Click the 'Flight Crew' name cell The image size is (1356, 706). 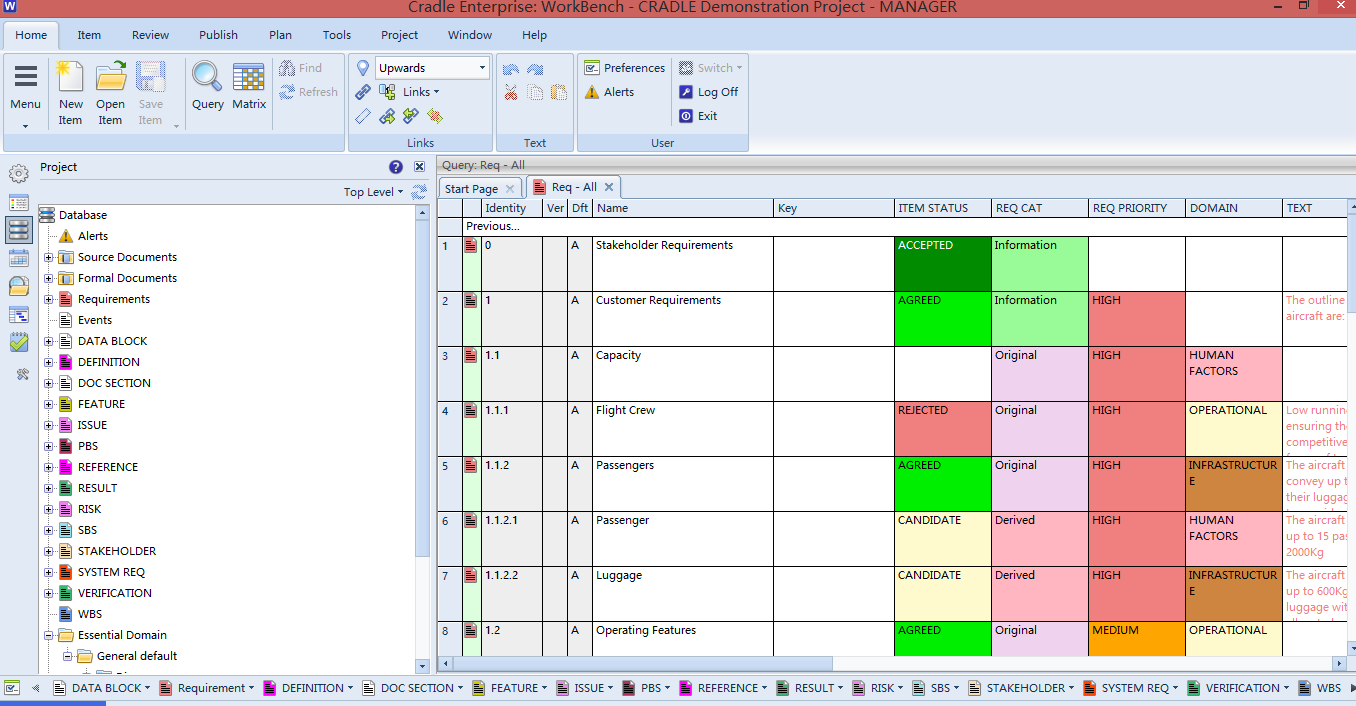tap(683, 429)
